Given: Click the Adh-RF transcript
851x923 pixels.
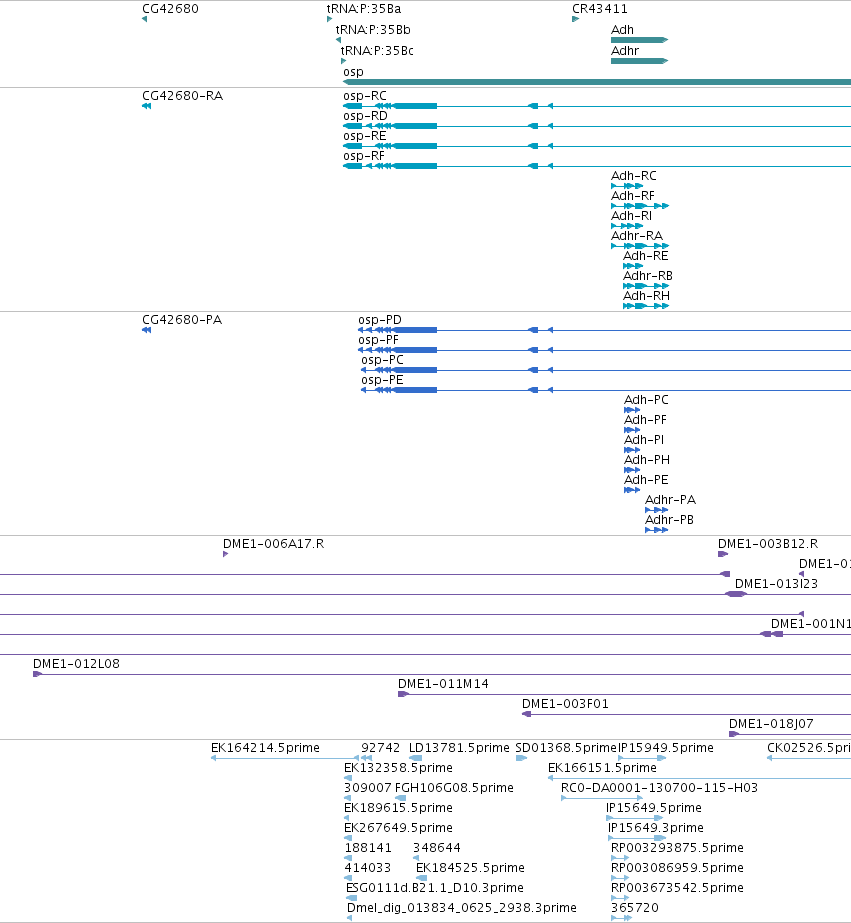Looking at the screenshot, I should click(x=640, y=206).
